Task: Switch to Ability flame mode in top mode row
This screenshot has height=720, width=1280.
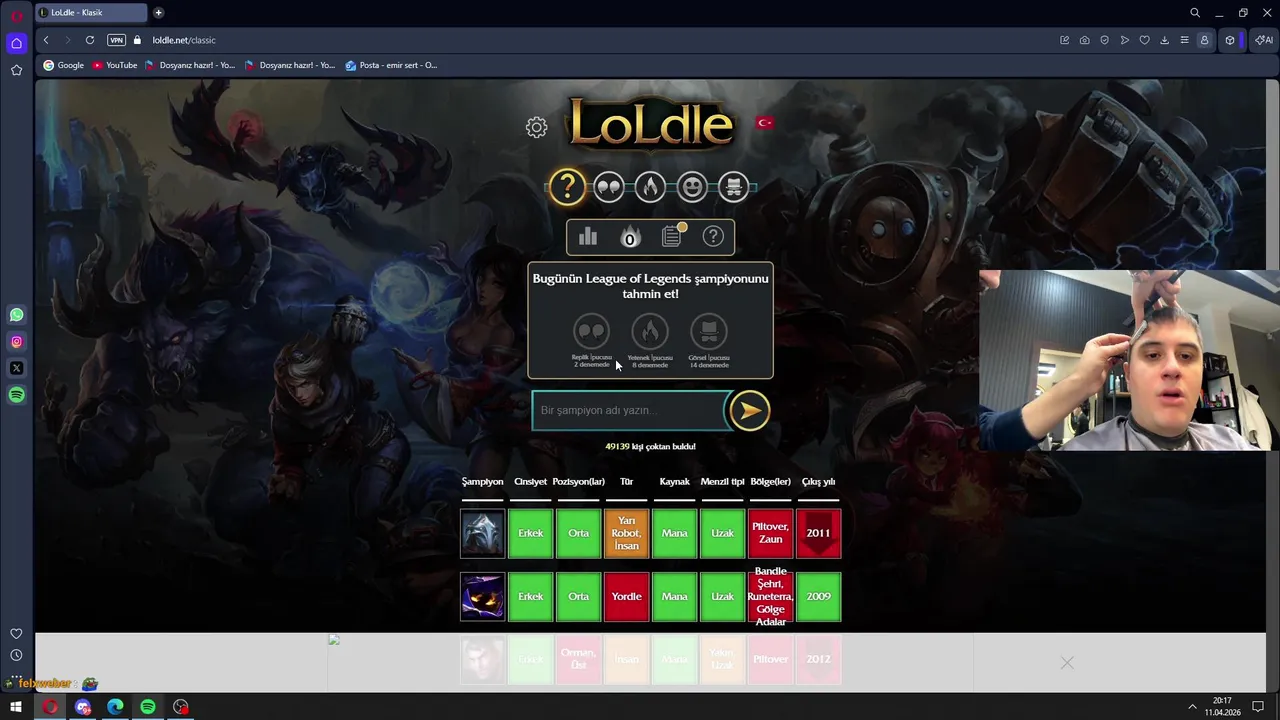Action: pyautogui.click(x=650, y=187)
